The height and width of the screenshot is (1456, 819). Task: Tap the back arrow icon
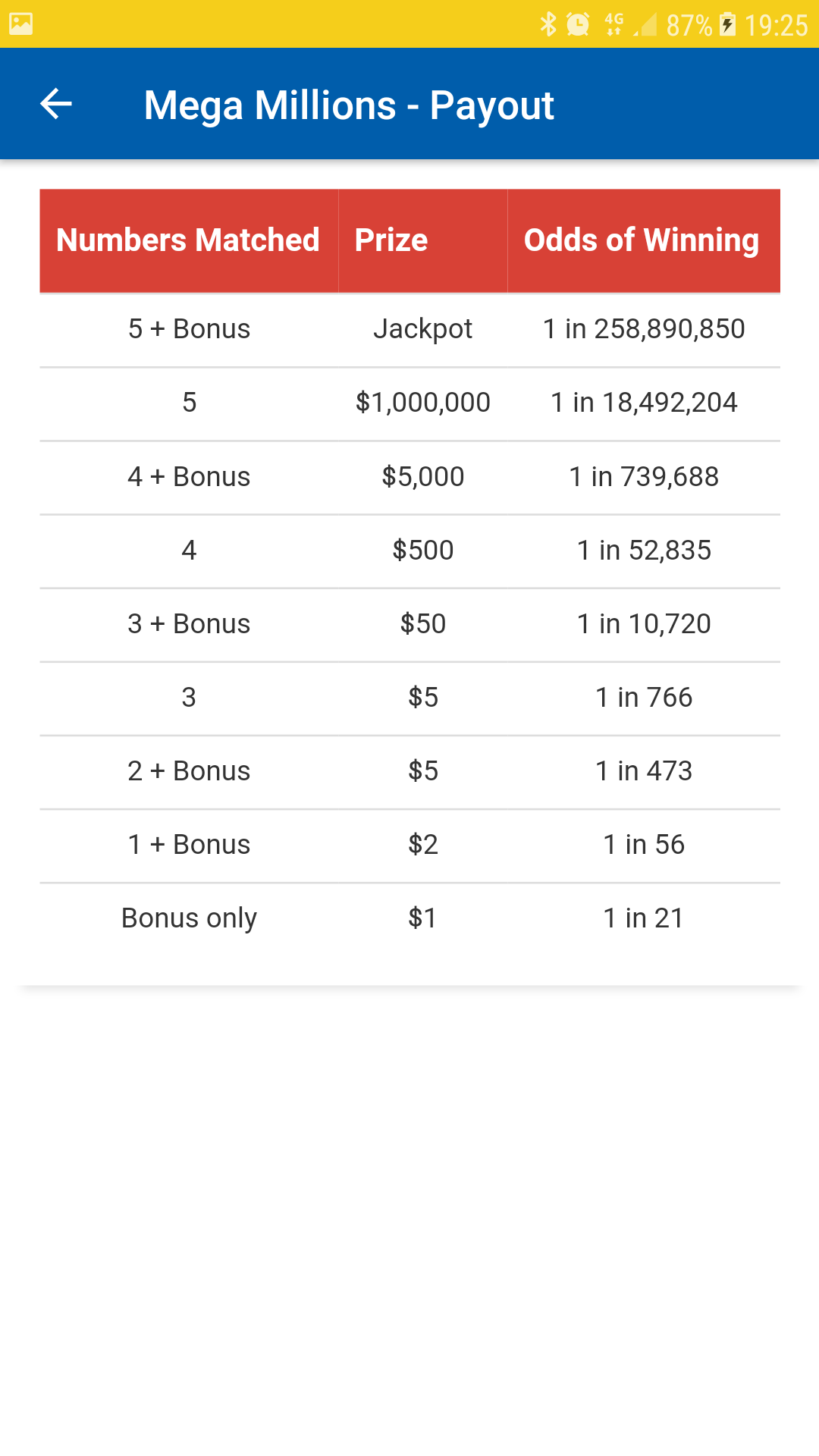pyautogui.click(x=56, y=104)
